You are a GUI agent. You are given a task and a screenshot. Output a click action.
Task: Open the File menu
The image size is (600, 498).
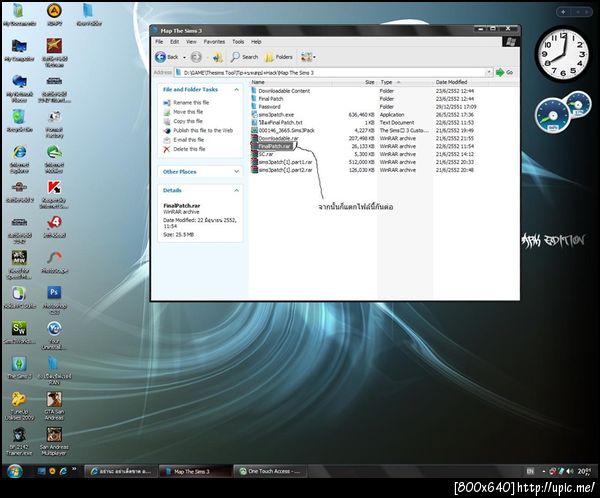159,42
